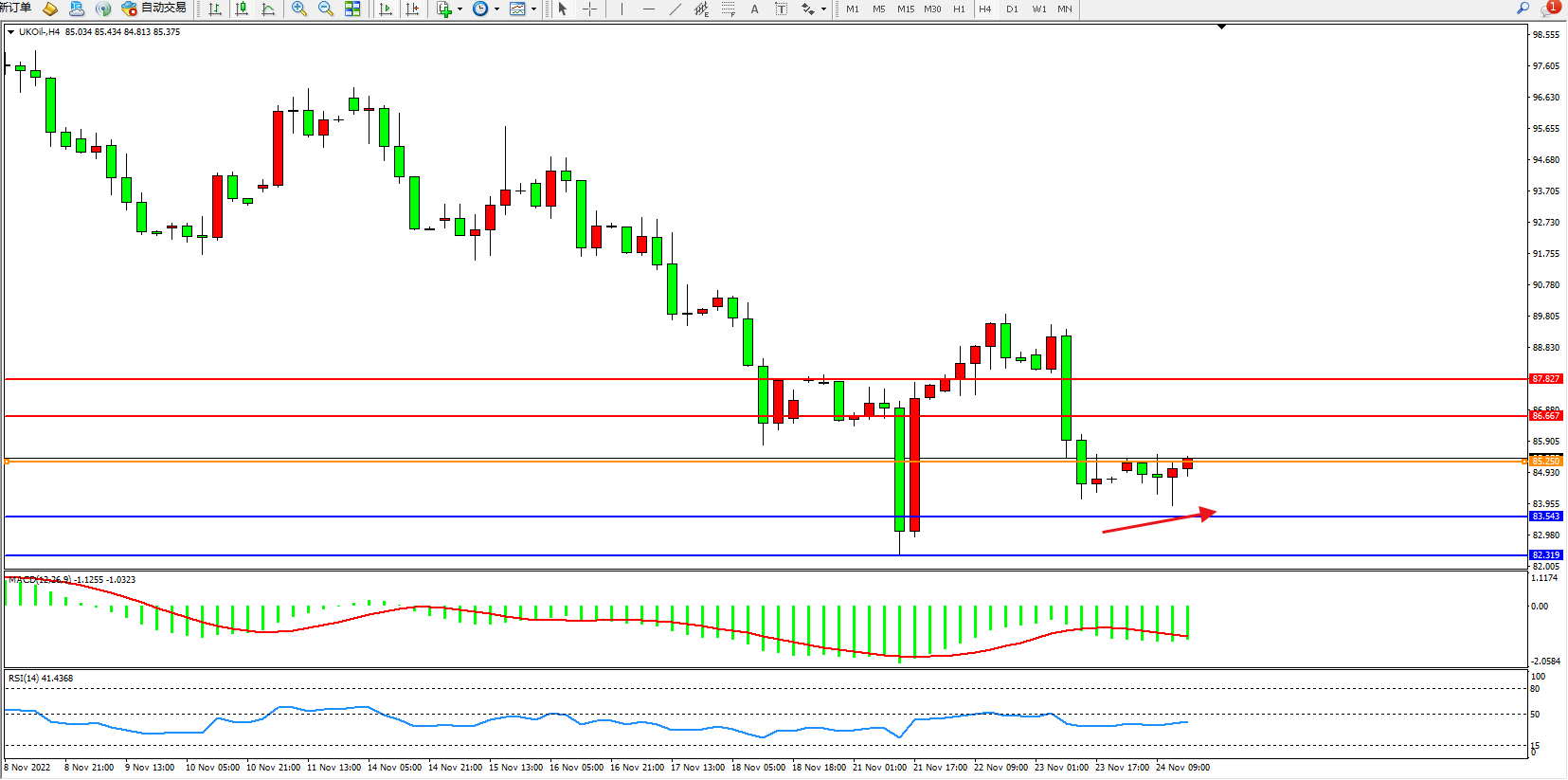The image size is (1568, 780).
Task: Toggle candlestick chart mode
Action: [242, 9]
